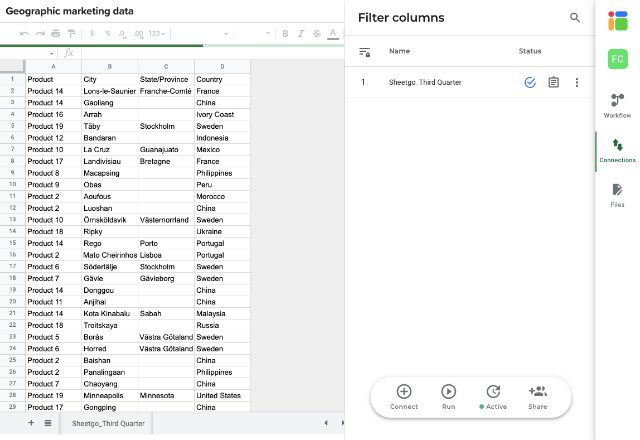Click the Active schedule button

coord(493,397)
